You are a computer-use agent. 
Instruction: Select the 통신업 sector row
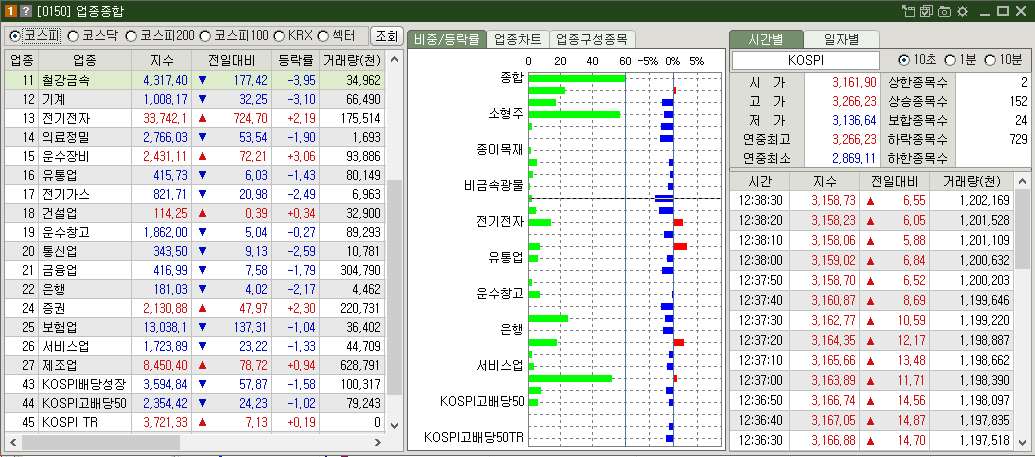point(195,252)
